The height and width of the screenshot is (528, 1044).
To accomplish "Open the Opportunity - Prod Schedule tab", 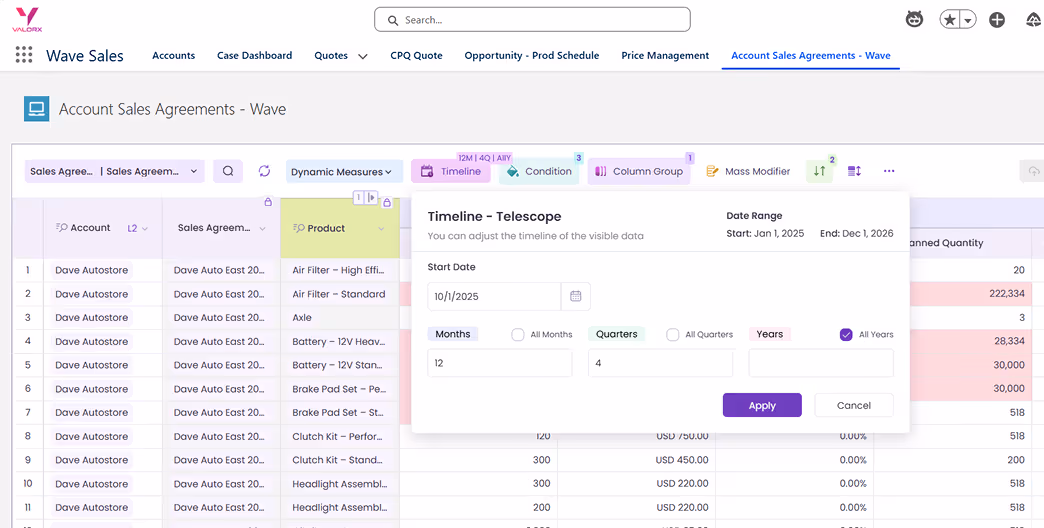I will [532, 56].
